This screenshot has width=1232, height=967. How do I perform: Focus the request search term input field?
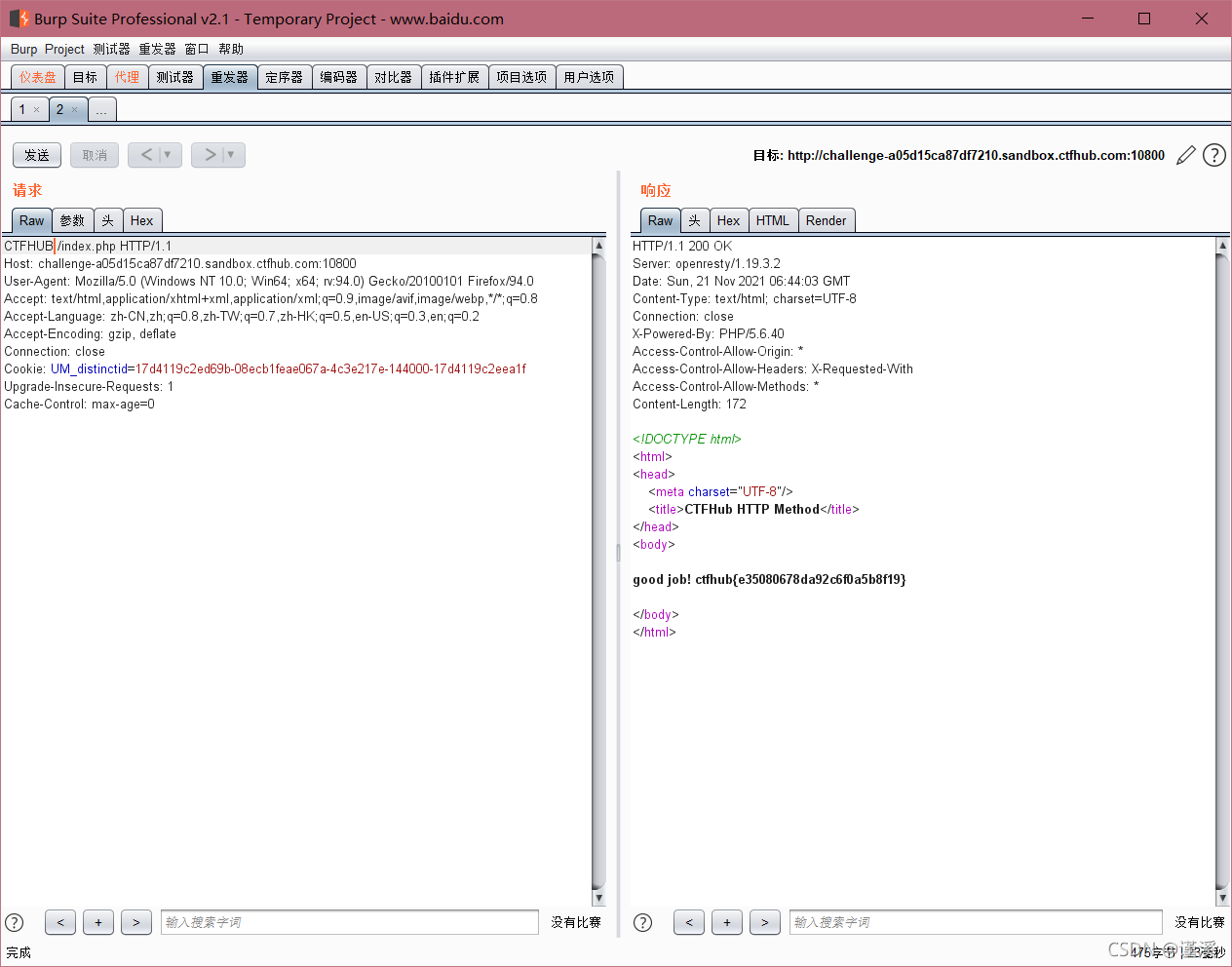350,922
